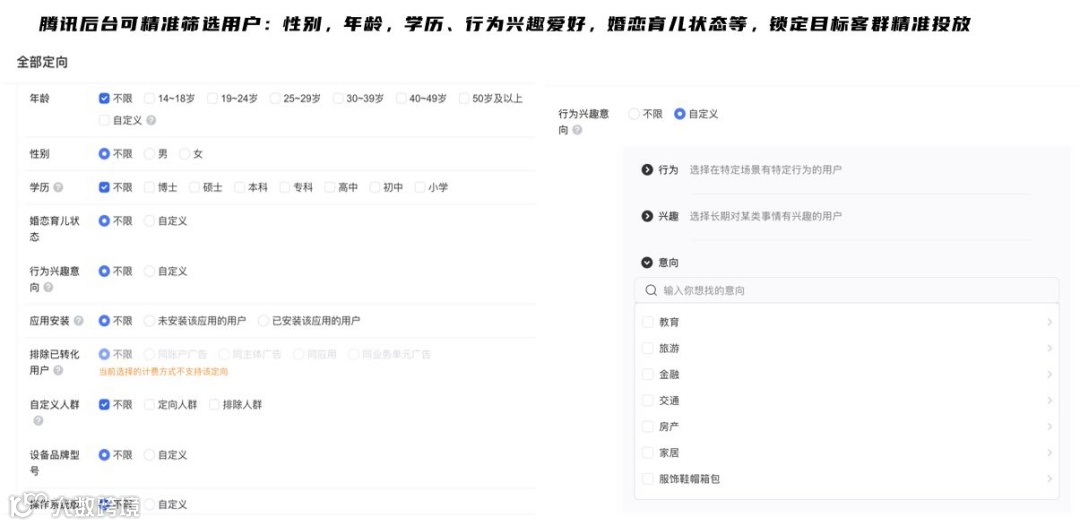Select 女 gender radio button
Image resolution: width=1080 pixels, height=526 pixels.
tap(185, 154)
